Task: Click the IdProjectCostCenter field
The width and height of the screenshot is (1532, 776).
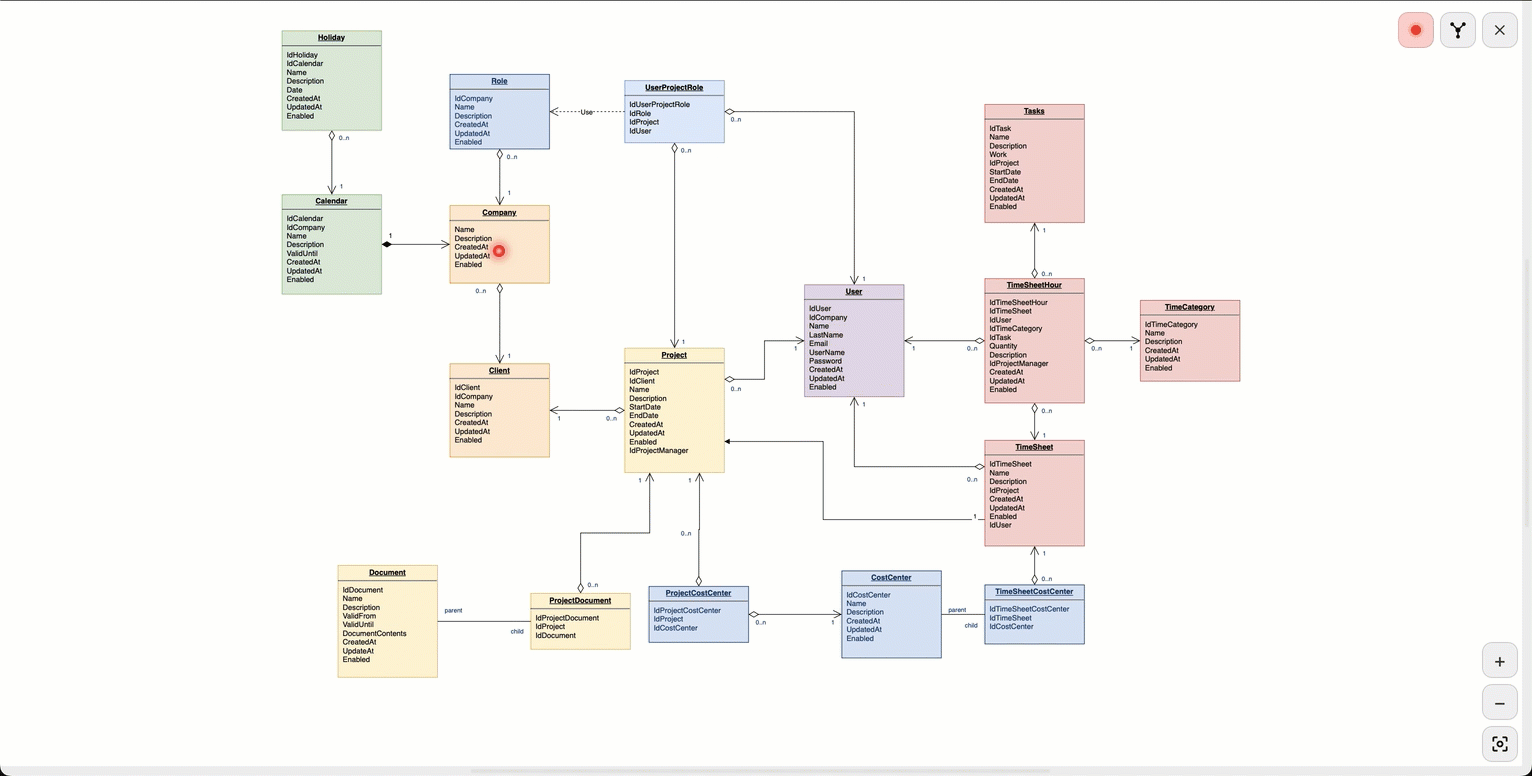Action: pyautogui.click(x=687, y=610)
